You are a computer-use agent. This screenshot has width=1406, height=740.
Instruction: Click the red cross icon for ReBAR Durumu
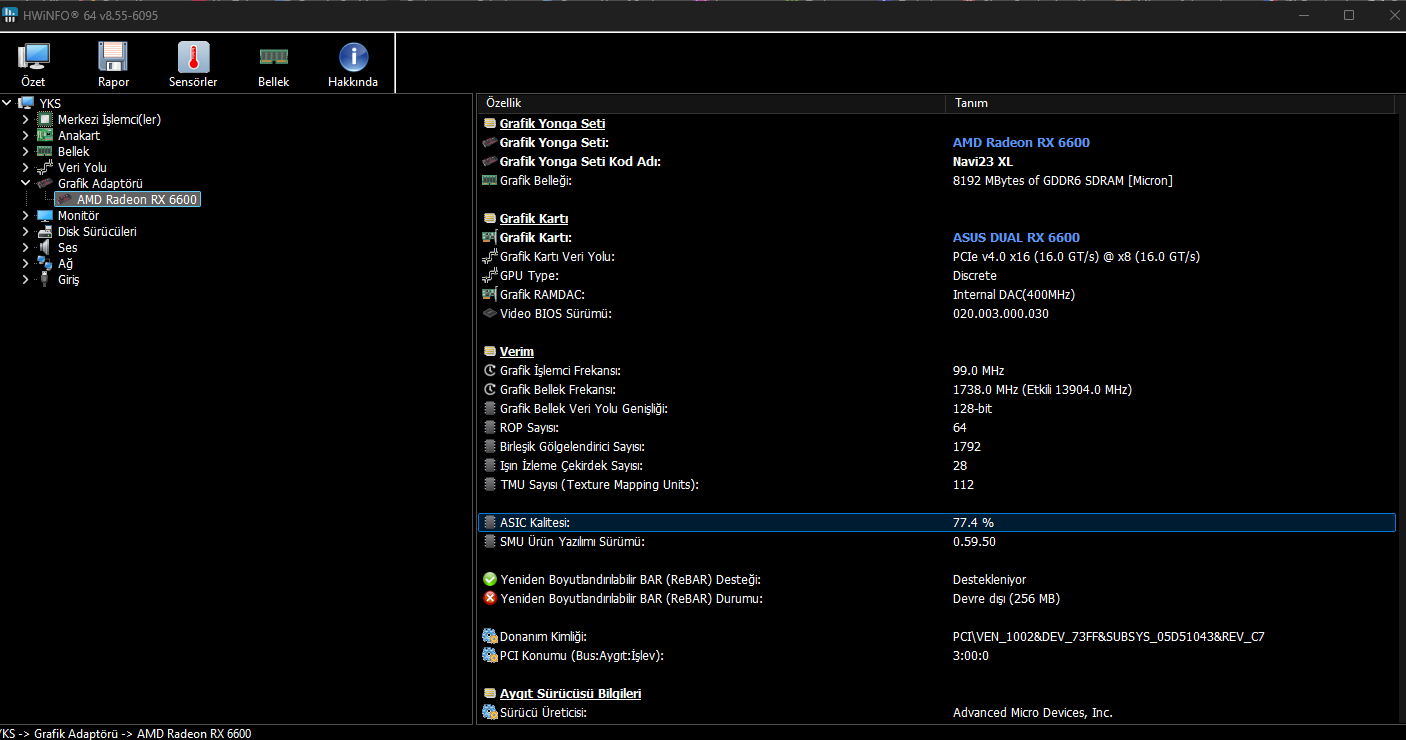(489, 598)
